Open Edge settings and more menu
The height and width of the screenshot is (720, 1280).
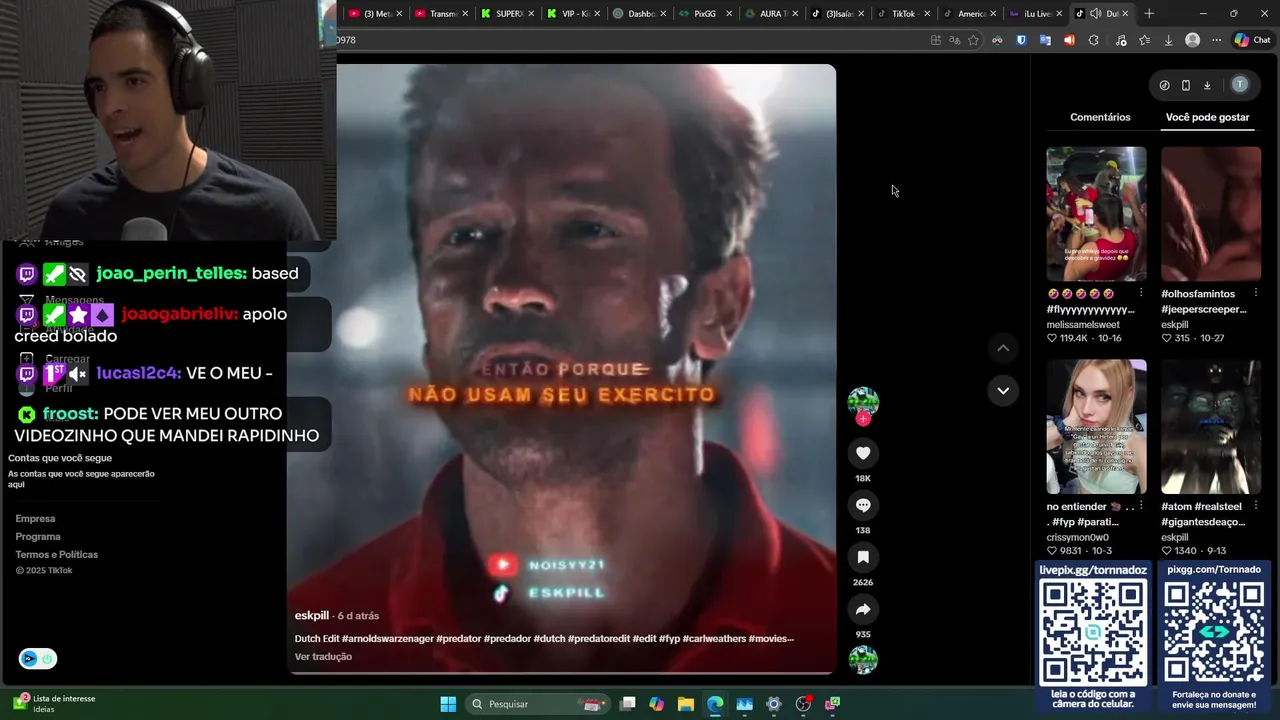[1216, 40]
